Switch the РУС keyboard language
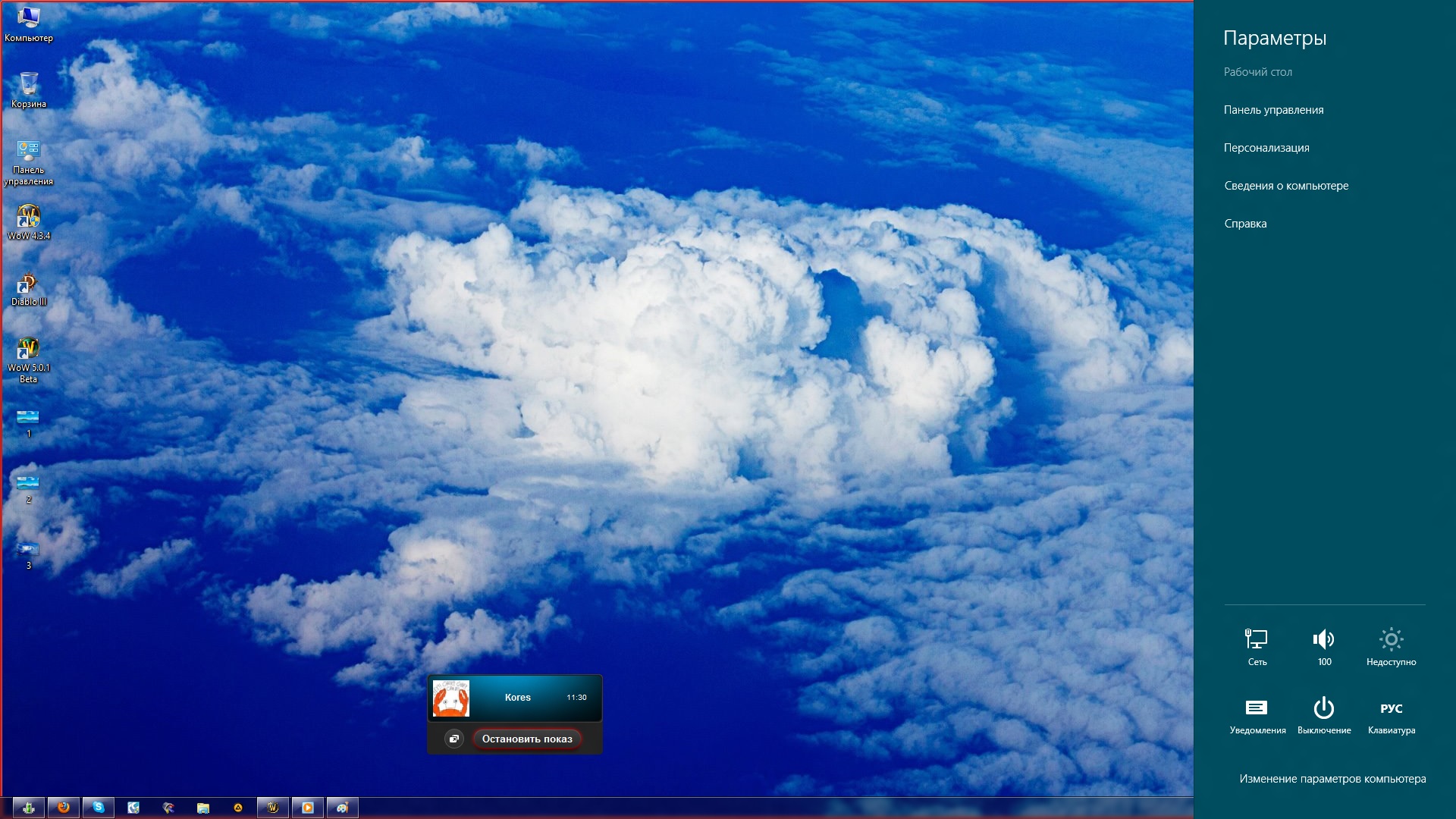Screen dimensions: 1456x819 tap(1391, 716)
